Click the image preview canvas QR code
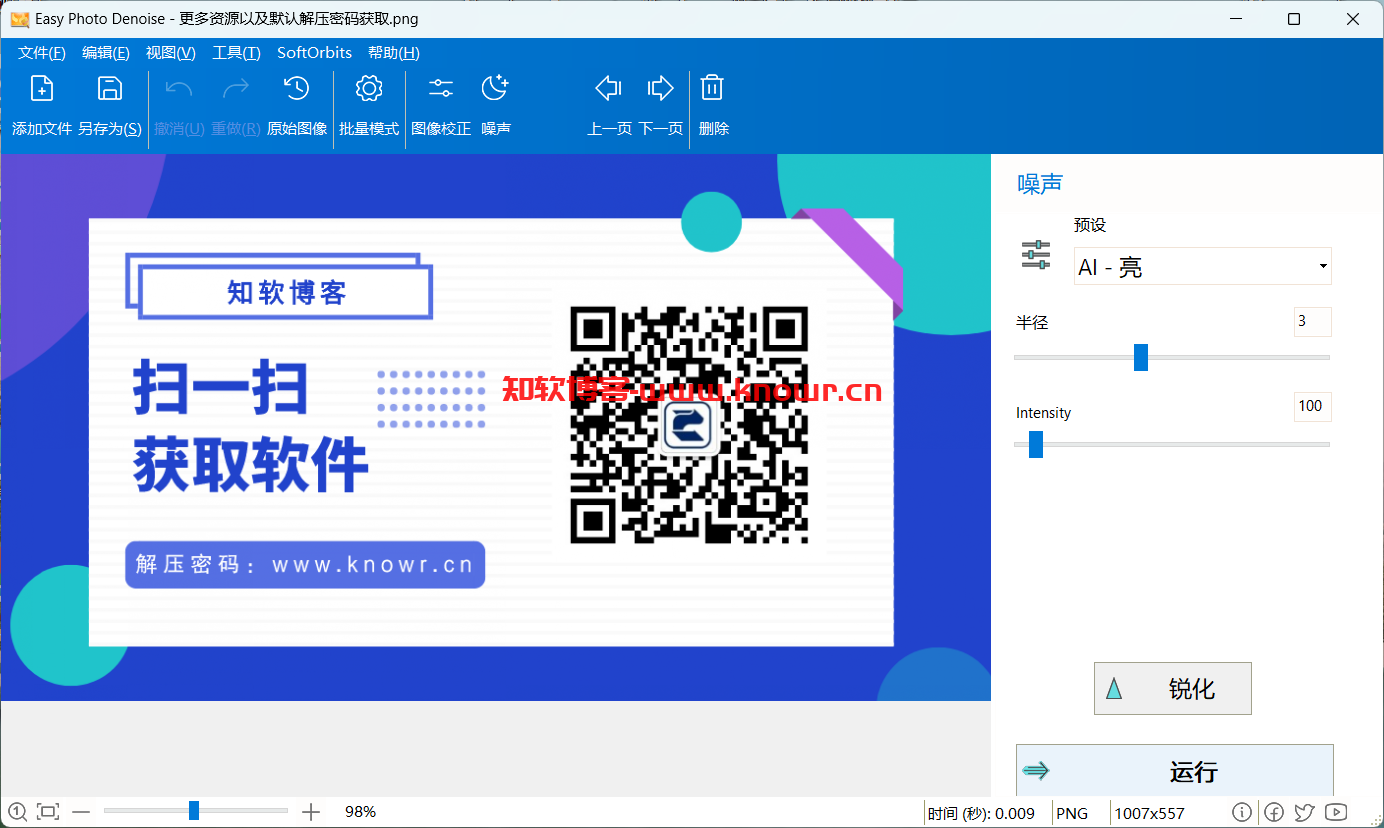The width and height of the screenshot is (1384, 828). (689, 425)
